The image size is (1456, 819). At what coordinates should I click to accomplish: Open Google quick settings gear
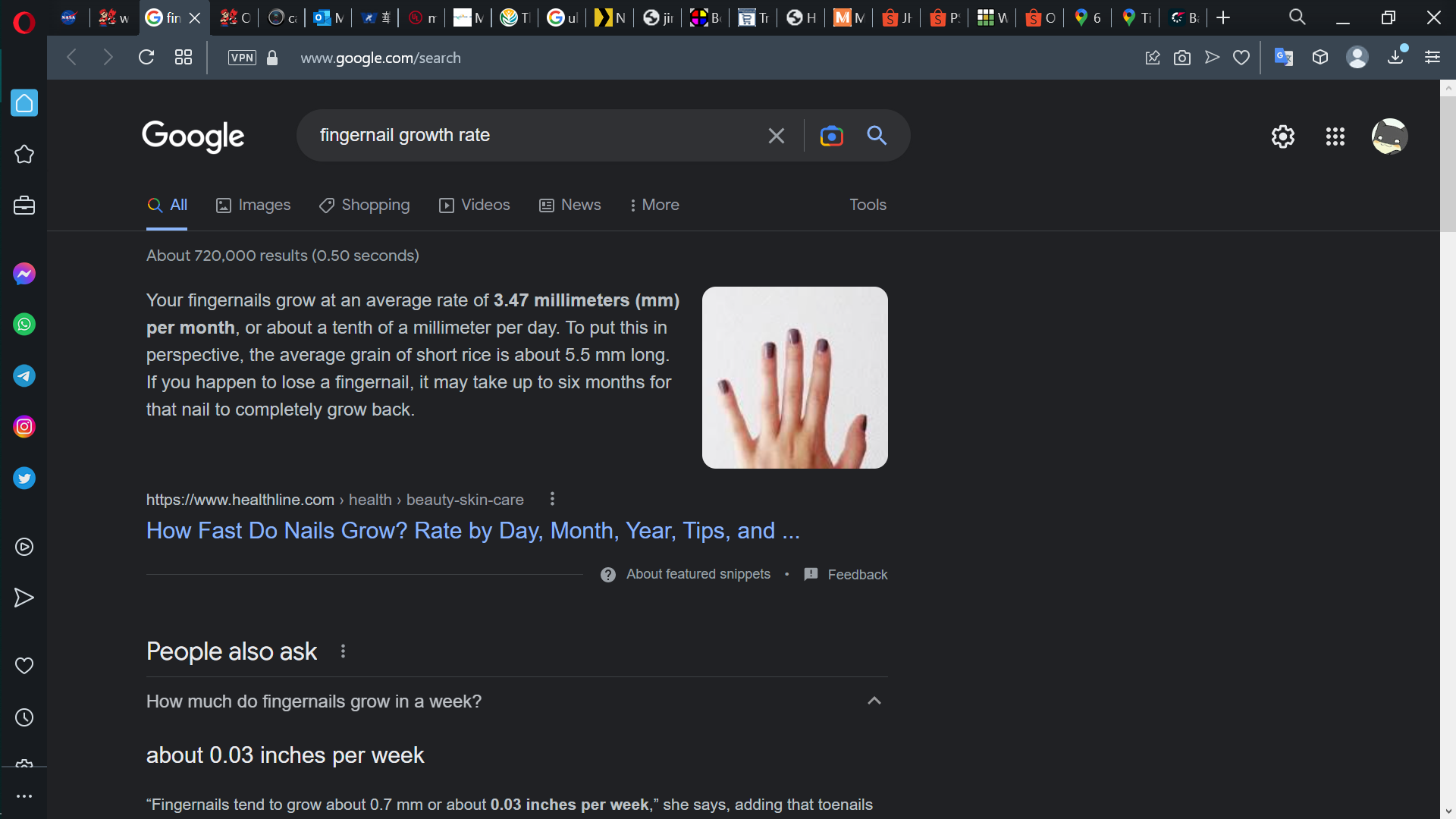click(1283, 136)
